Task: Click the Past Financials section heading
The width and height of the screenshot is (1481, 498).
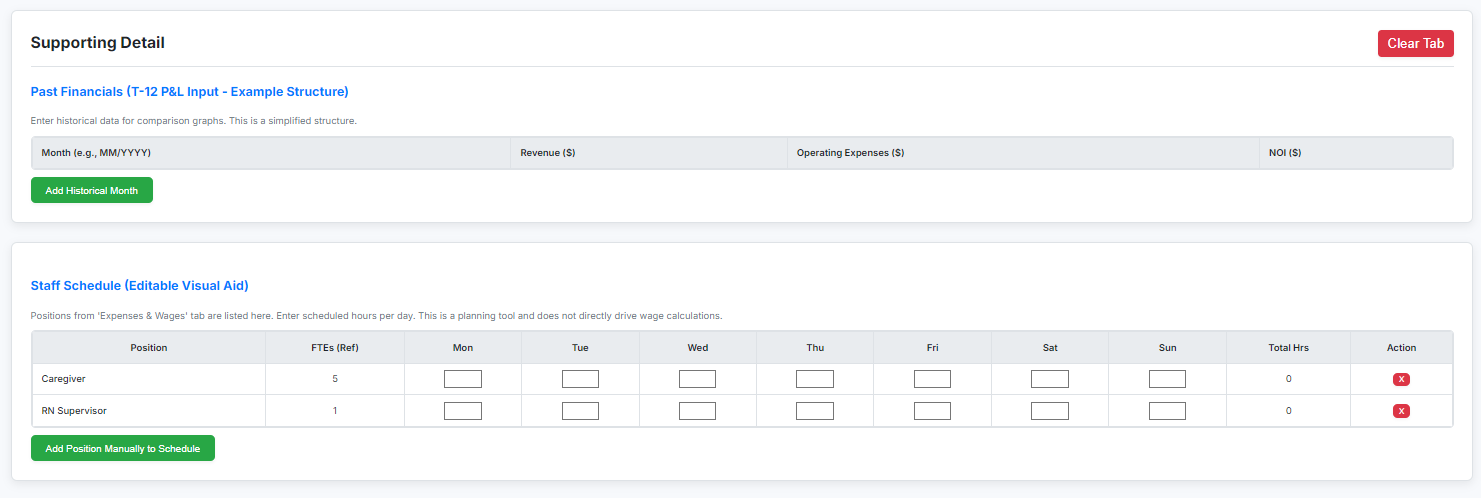Action: click(190, 91)
